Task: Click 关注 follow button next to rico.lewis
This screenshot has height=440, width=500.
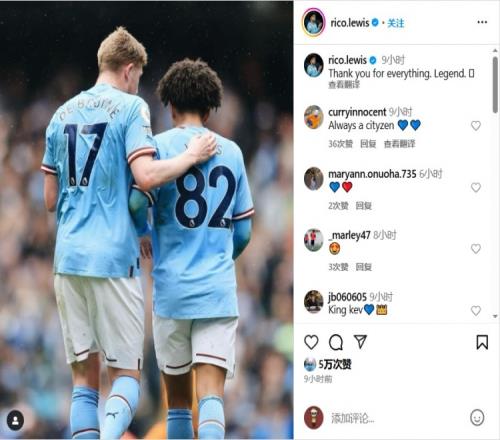Action: pyautogui.click(x=396, y=23)
